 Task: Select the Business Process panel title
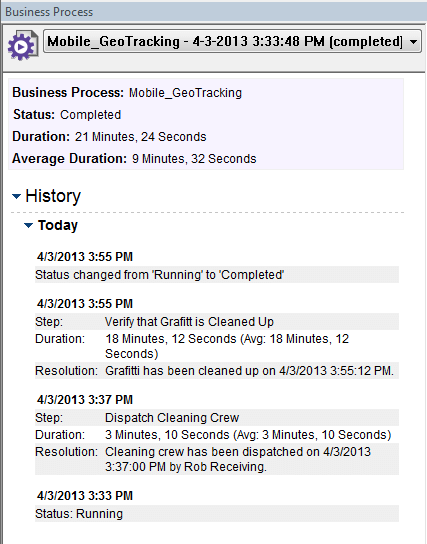coord(49,12)
